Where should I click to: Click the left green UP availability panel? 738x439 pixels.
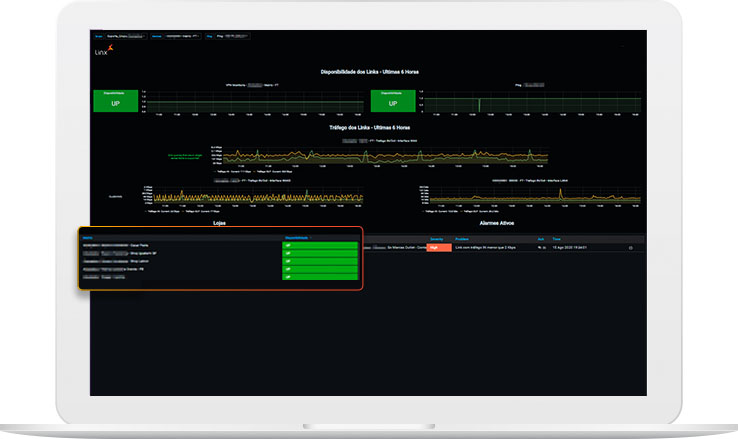115,101
